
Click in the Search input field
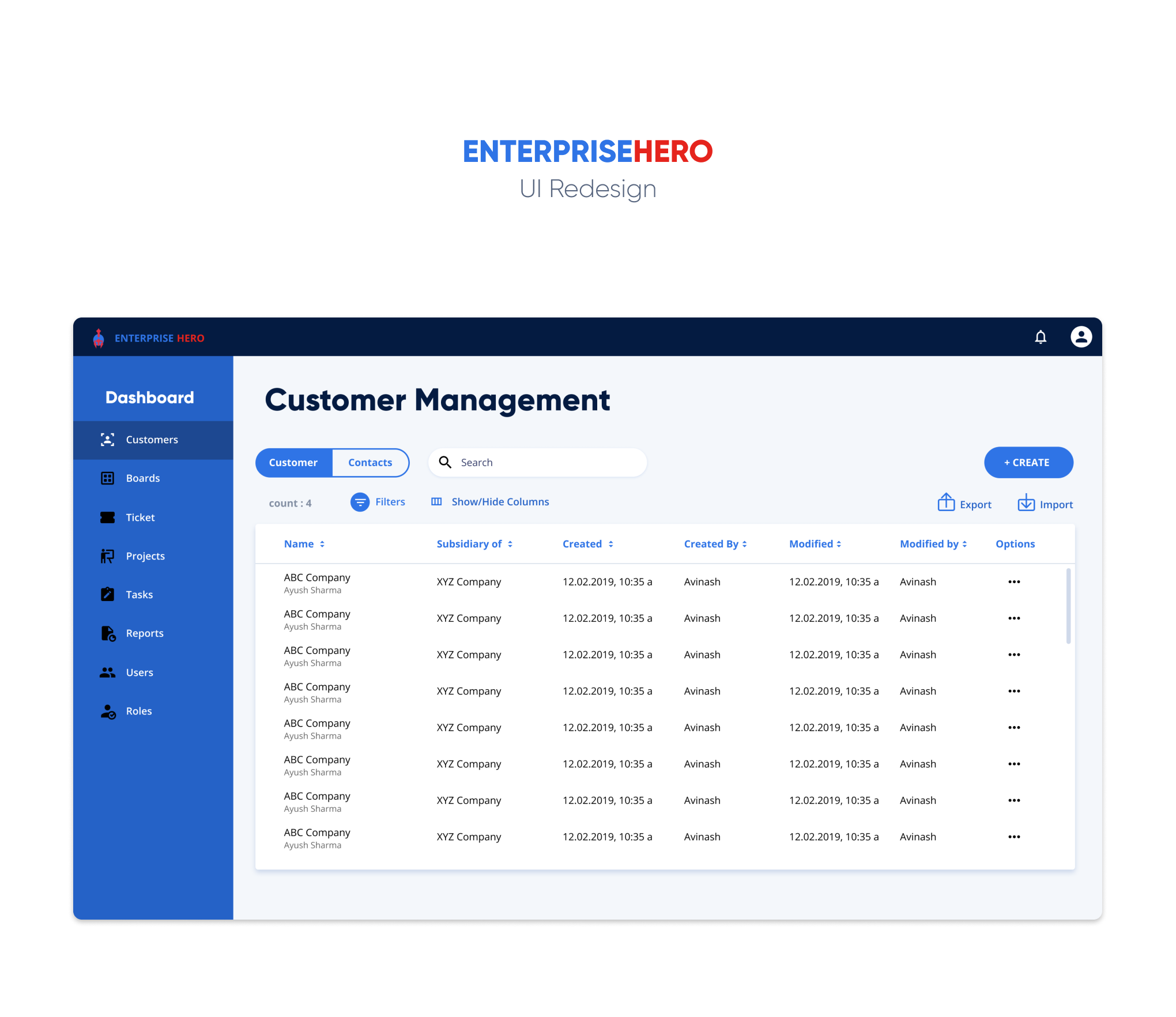[x=537, y=463]
